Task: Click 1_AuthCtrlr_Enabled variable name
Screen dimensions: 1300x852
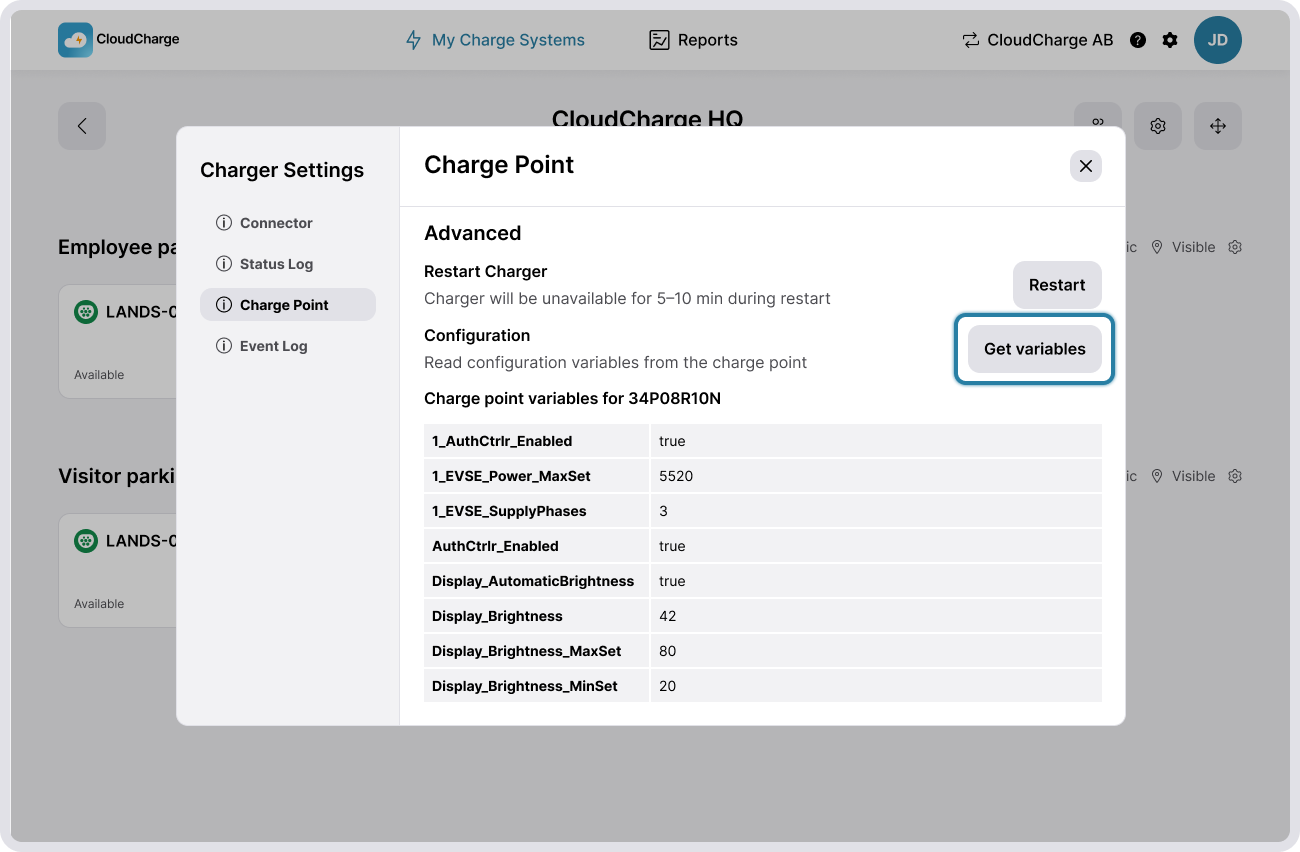Action: click(x=502, y=441)
